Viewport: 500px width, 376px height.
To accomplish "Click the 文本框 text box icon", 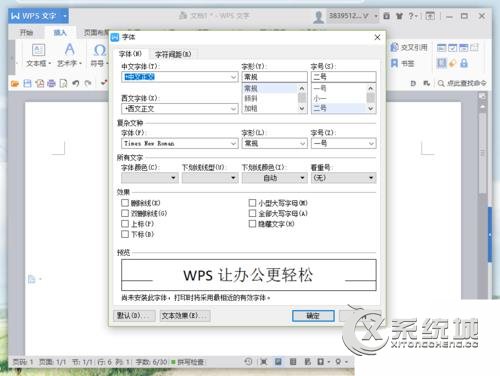I will pyautogui.click(x=38, y=50).
